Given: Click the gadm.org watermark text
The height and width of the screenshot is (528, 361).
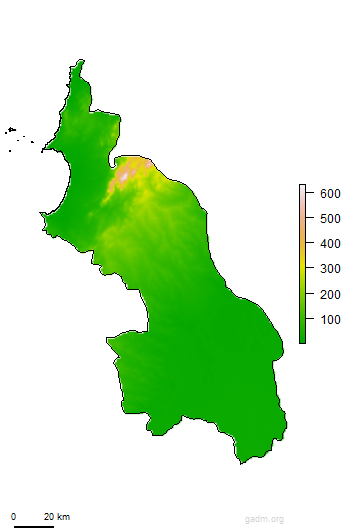Looking at the screenshot, I should coord(264,519).
